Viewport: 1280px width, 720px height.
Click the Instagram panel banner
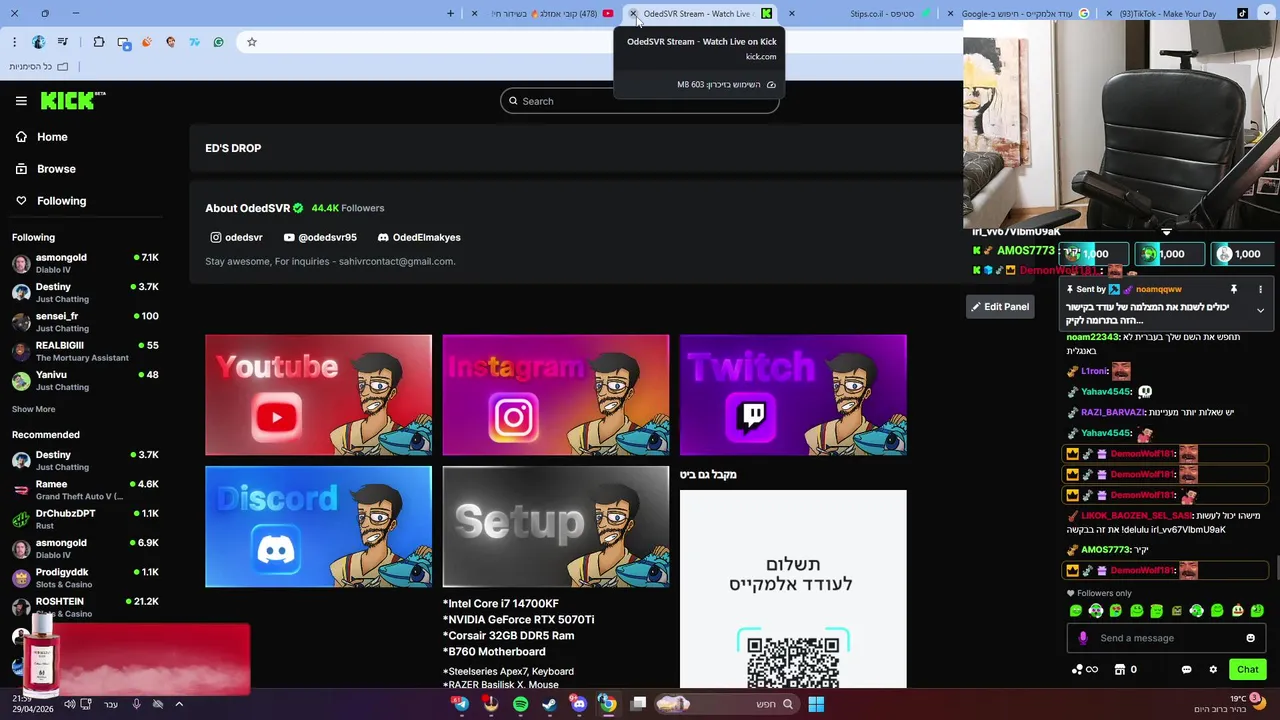click(x=556, y=395)
